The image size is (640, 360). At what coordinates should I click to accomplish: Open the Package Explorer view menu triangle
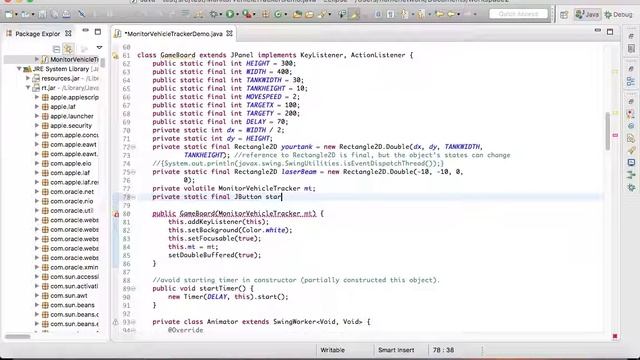(99, 48)
